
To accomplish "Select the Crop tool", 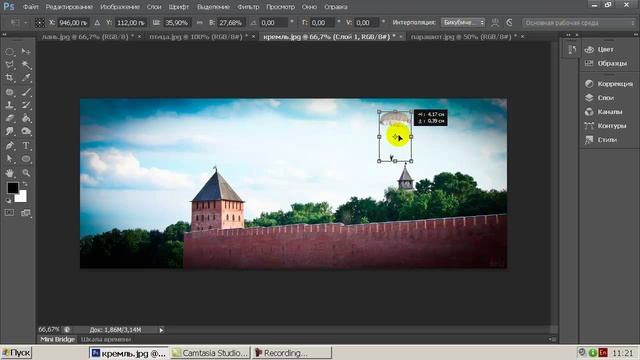I will 9,78.
